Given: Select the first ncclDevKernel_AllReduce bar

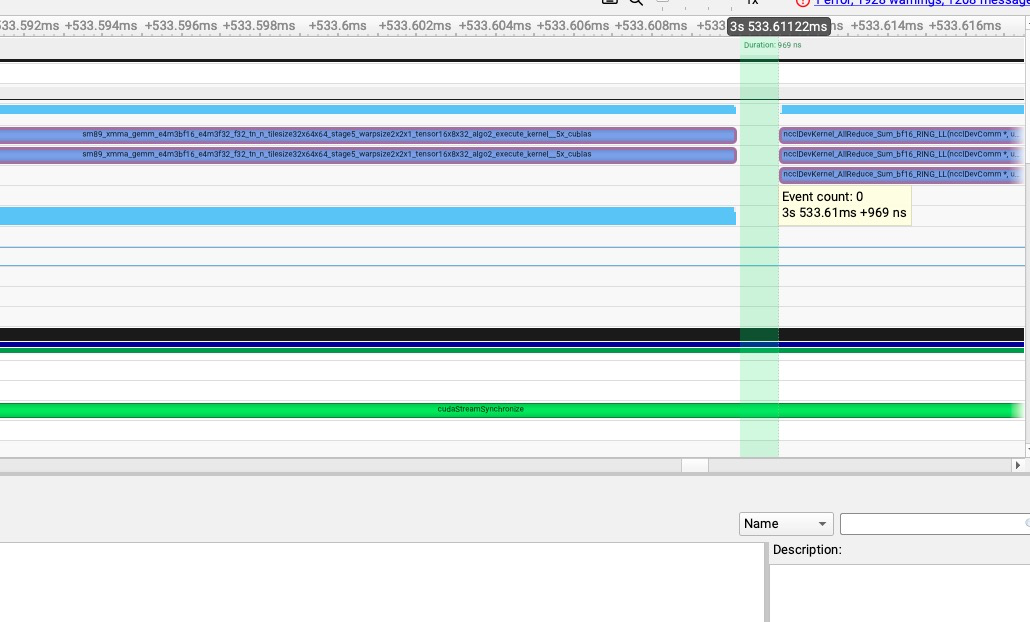Looking at the screenshot, I should click(901, 135).
